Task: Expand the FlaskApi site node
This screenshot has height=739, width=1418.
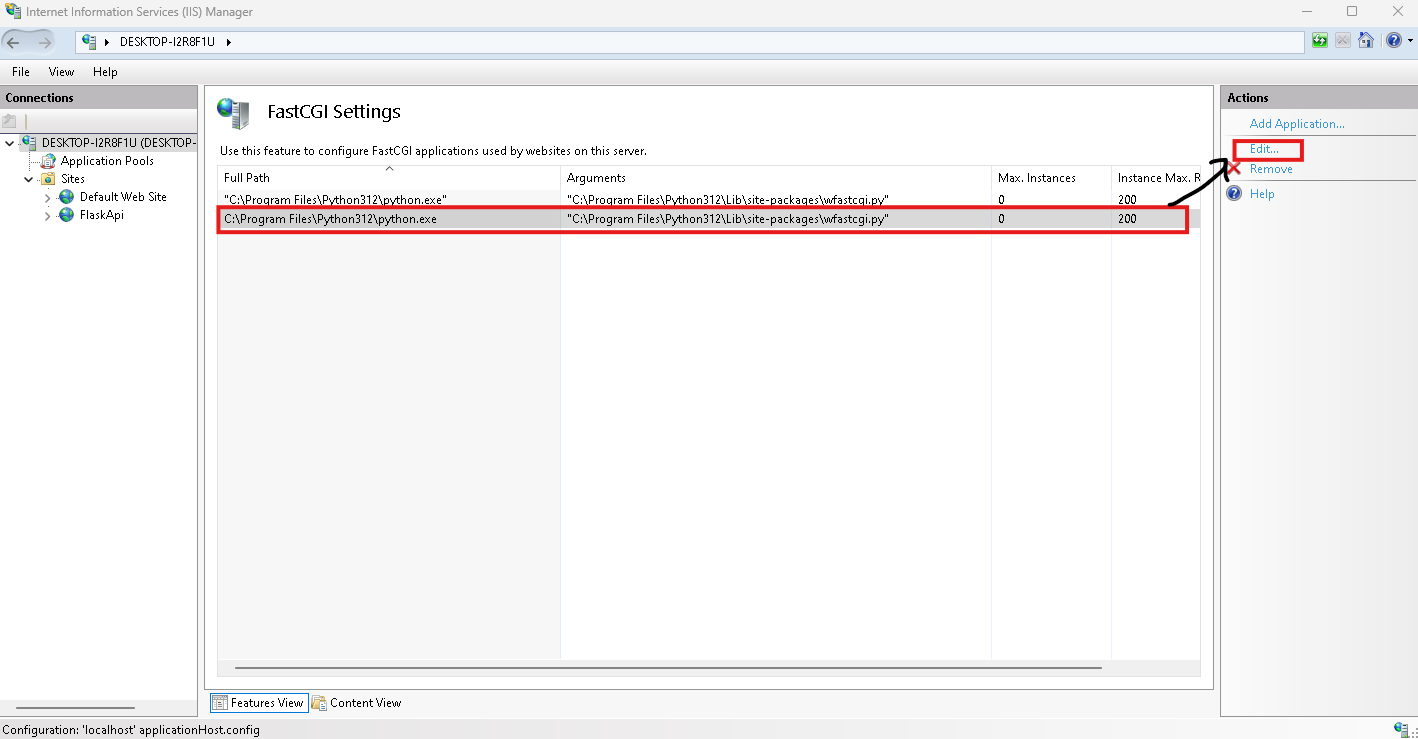Action: click(x=47, y=216)
